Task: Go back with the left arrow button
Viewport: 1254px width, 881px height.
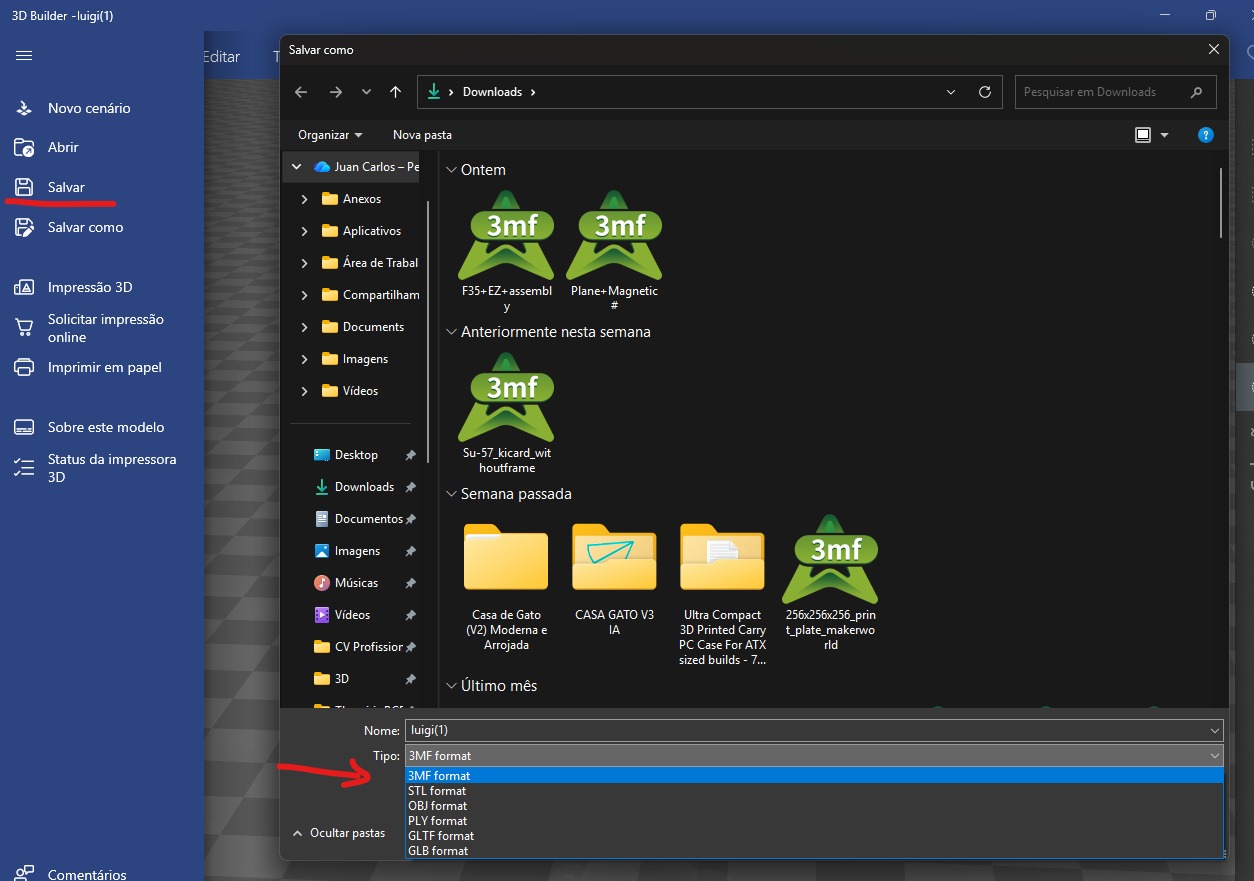Action: tap(301, 92)
